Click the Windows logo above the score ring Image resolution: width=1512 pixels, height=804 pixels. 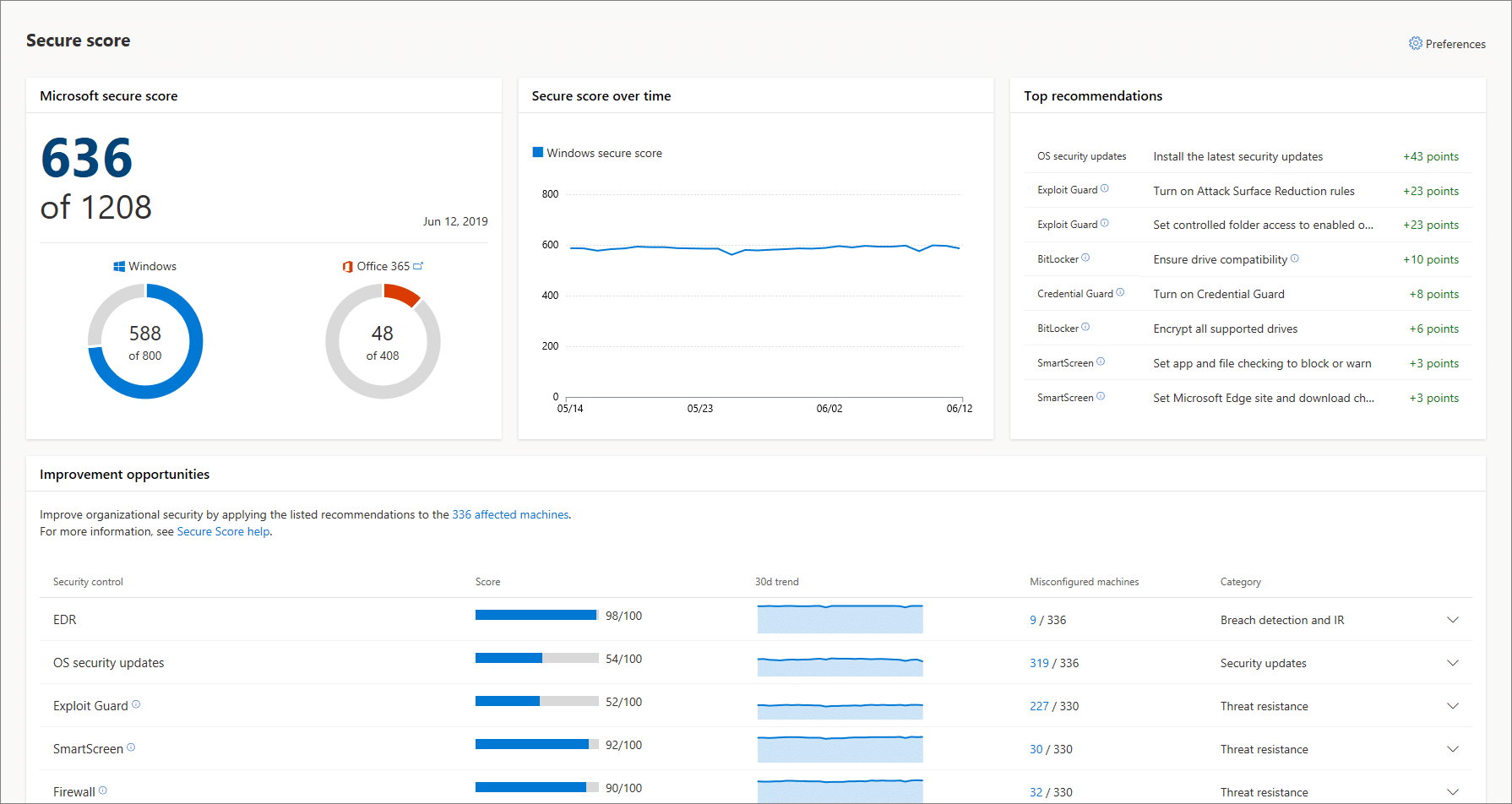(x=117, y=265)
